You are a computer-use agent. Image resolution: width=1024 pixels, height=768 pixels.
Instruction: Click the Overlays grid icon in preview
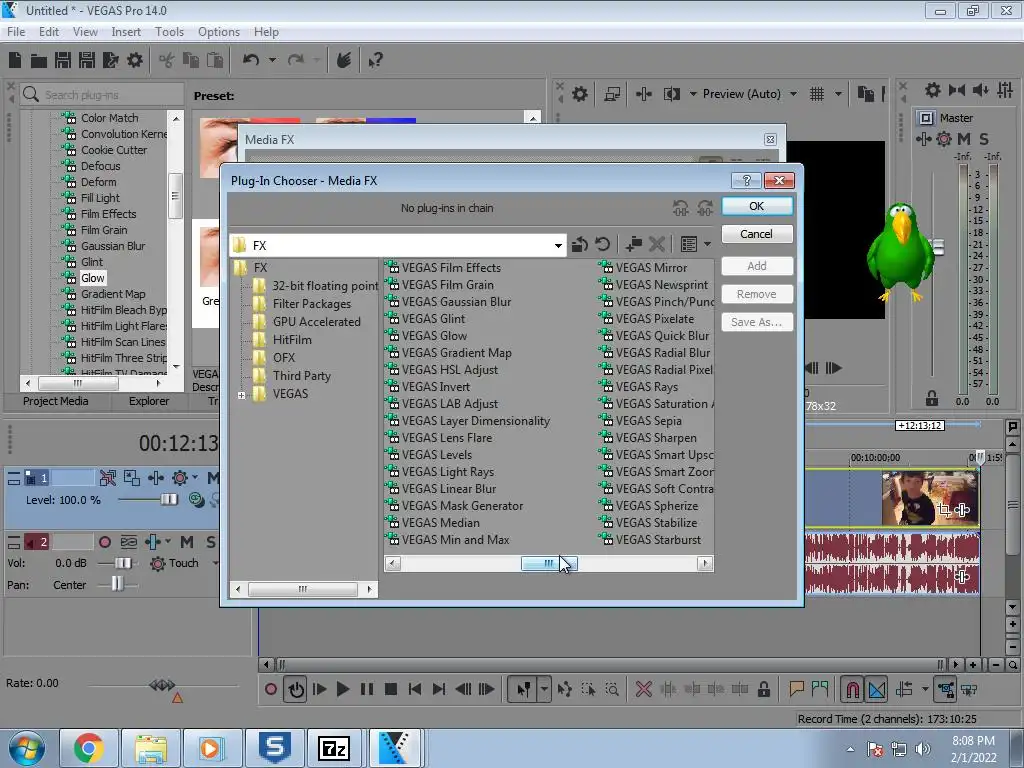click(817, 94)
